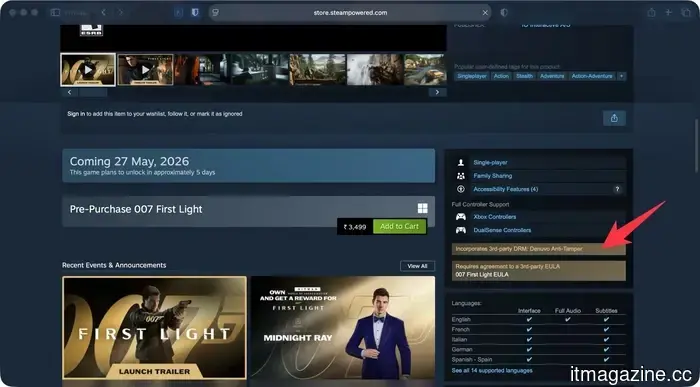Click the Steam page share button
Viewport: 700px width, 387px height.
pyautogui.click(x=614, y=118)
